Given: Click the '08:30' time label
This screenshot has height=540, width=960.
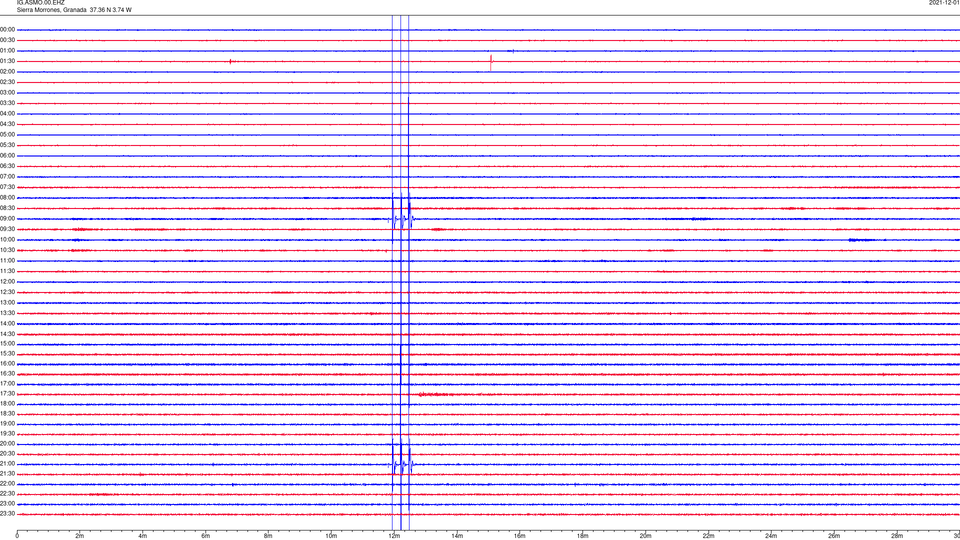Looking at the screenshot, I should 7,208.
